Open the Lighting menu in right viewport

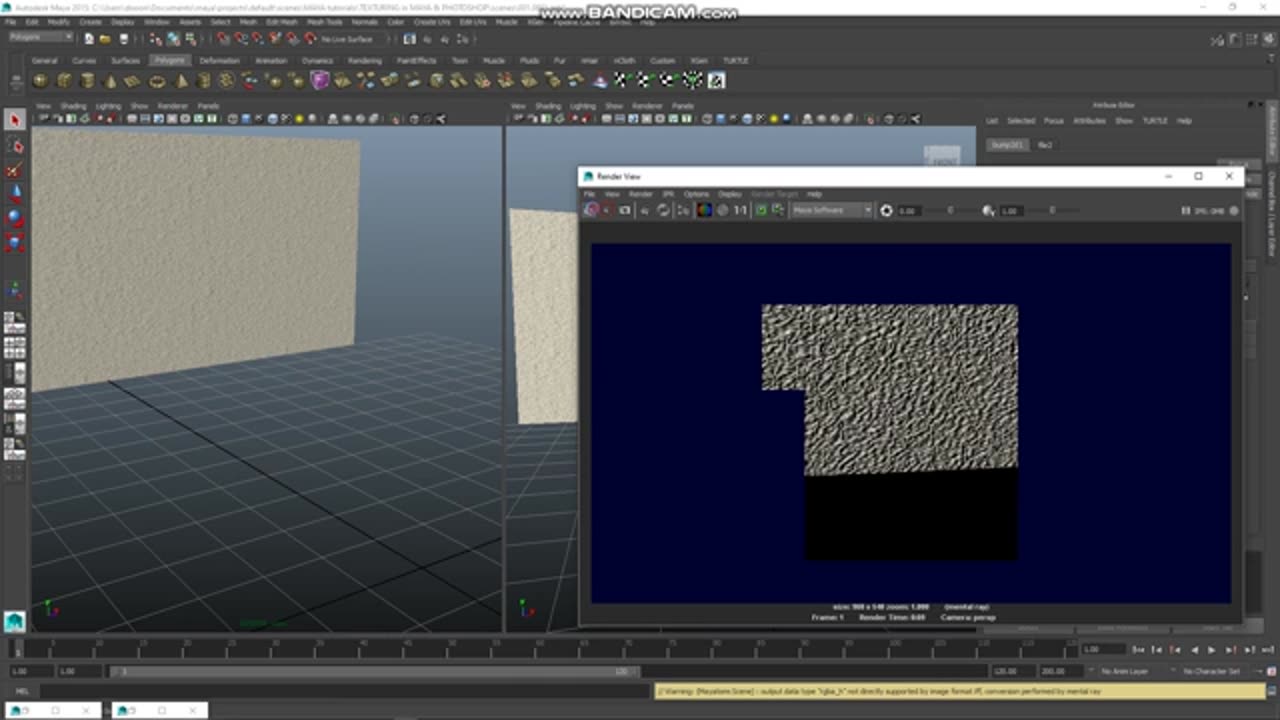[582, 106]
